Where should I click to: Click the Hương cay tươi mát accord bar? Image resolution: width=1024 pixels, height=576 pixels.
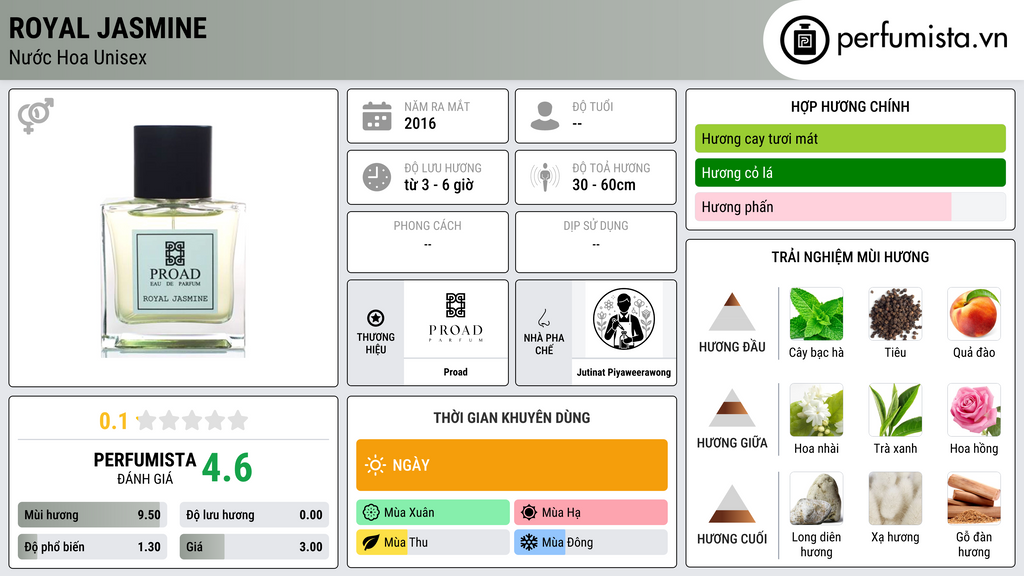(850, 138)
